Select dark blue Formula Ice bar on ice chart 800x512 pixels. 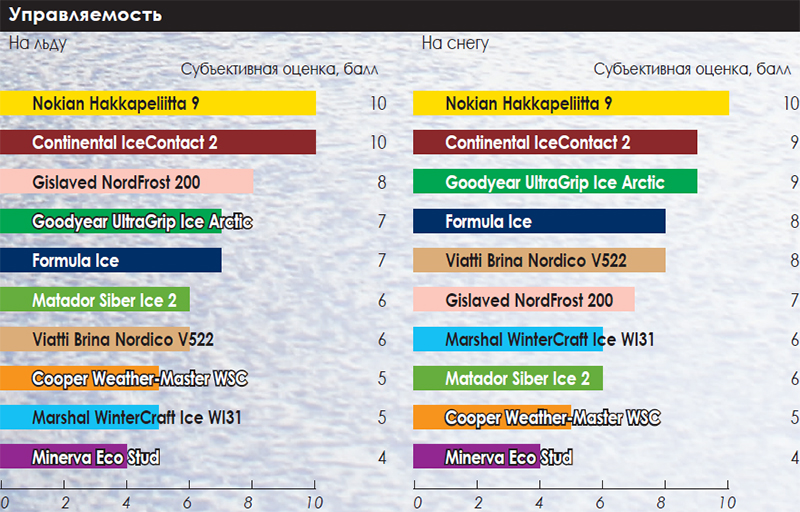(x=110, y=260)
